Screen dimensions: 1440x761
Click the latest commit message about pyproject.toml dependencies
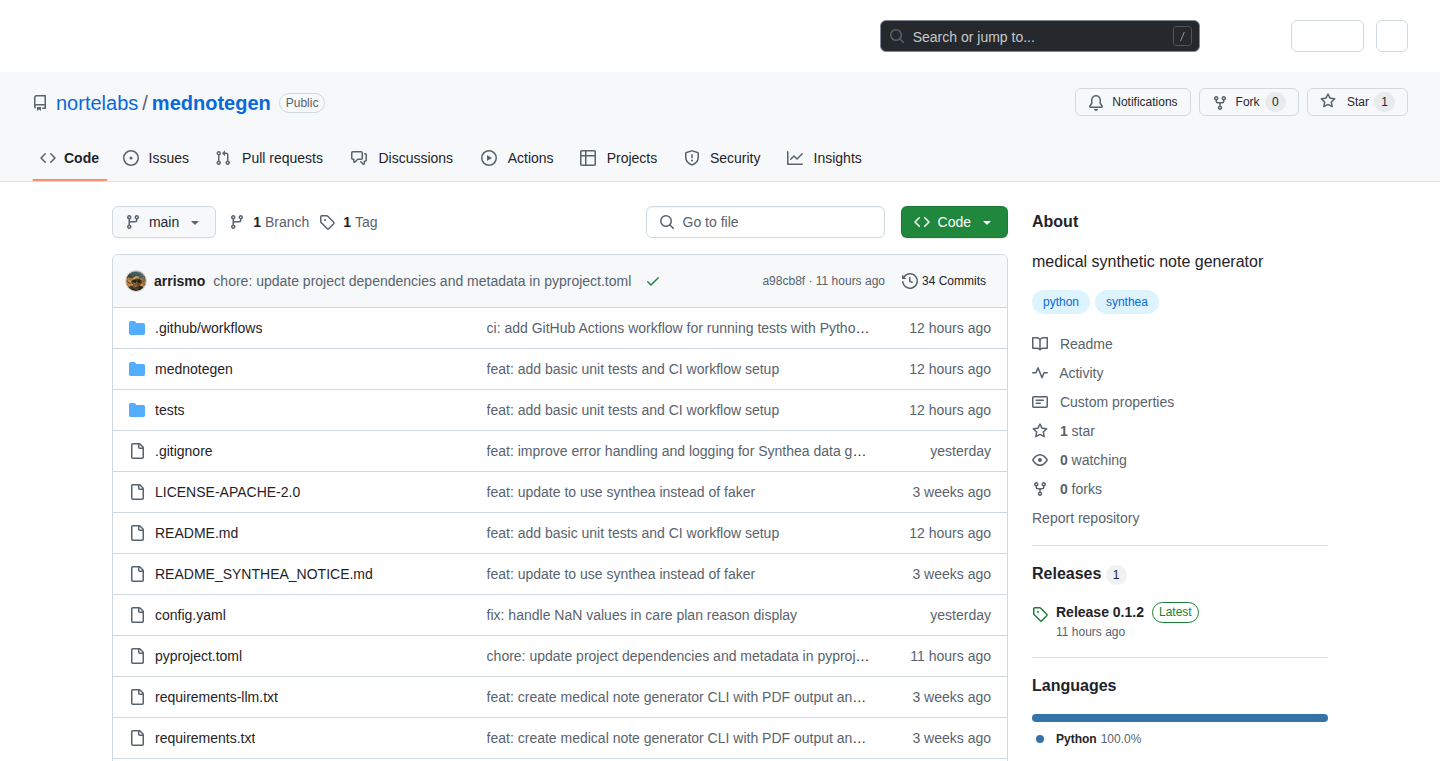click(422, 281)
